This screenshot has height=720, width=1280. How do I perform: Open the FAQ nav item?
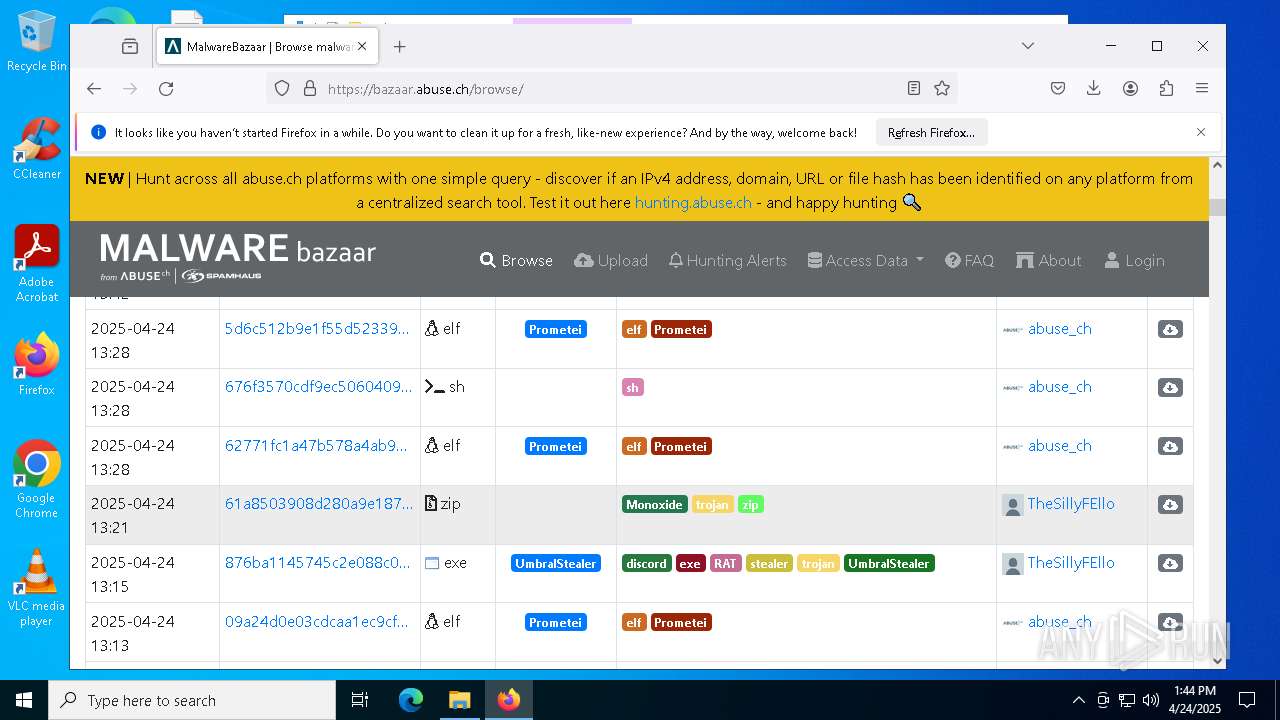(969, 260)
